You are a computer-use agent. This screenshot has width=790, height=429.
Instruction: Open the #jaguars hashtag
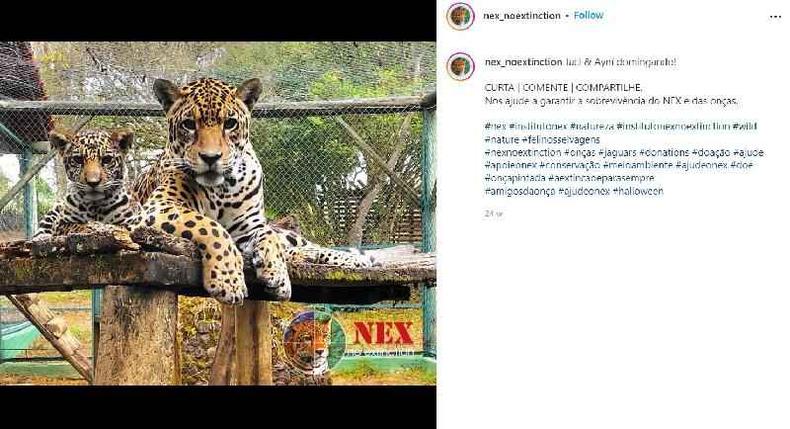click(617, 152)
